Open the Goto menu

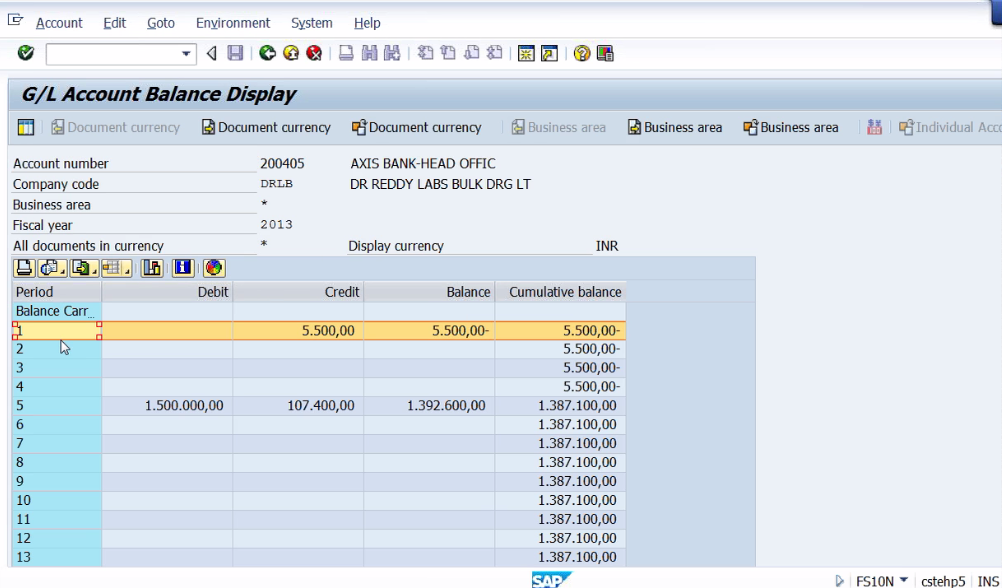pos(160,23)
